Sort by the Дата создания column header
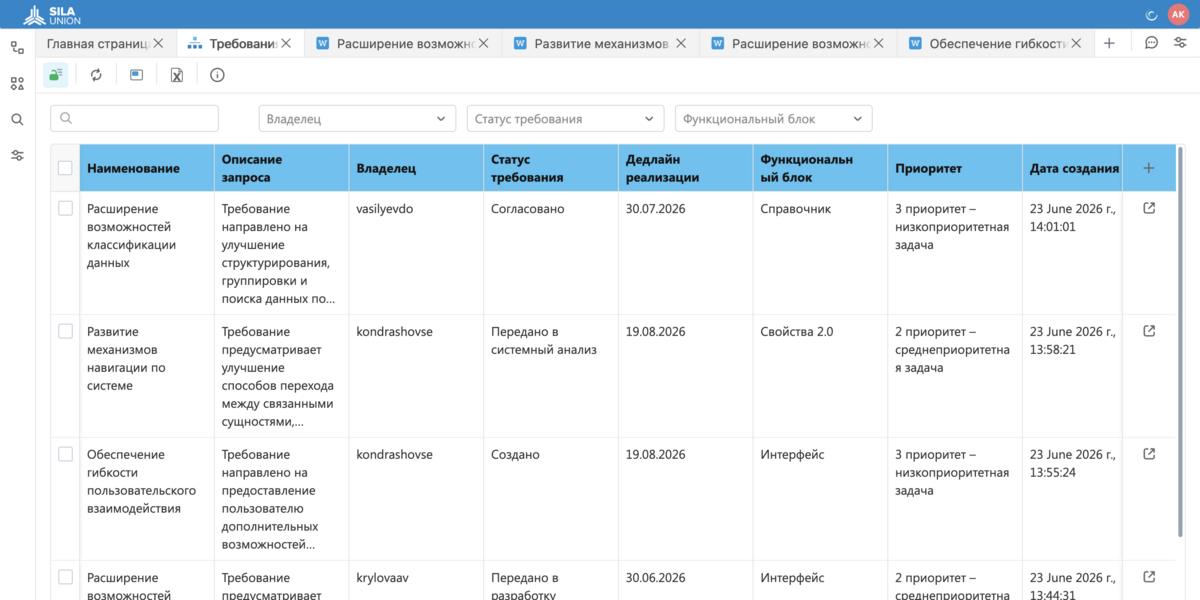 point(1072,168)
